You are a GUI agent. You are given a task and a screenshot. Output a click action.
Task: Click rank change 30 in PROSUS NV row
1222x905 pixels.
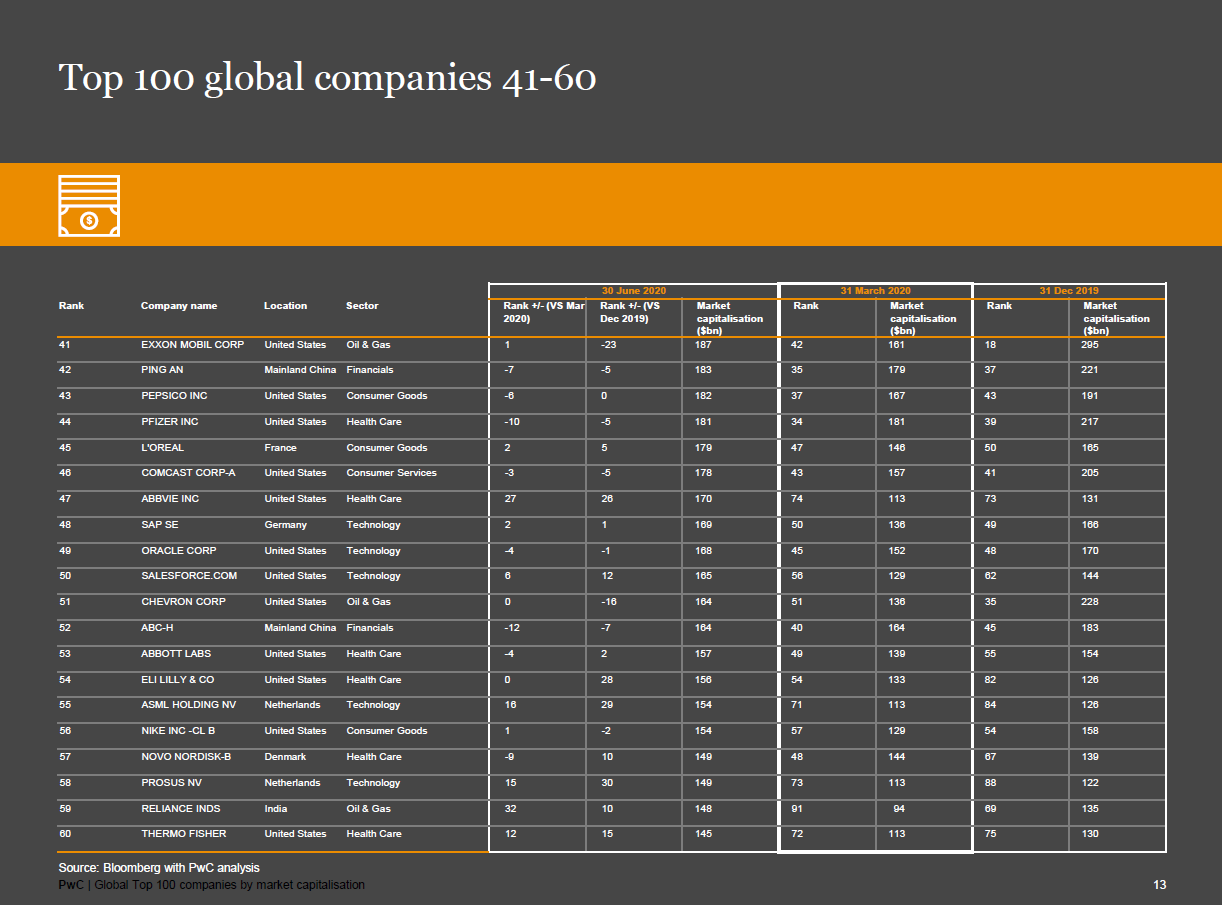(608, 783)
